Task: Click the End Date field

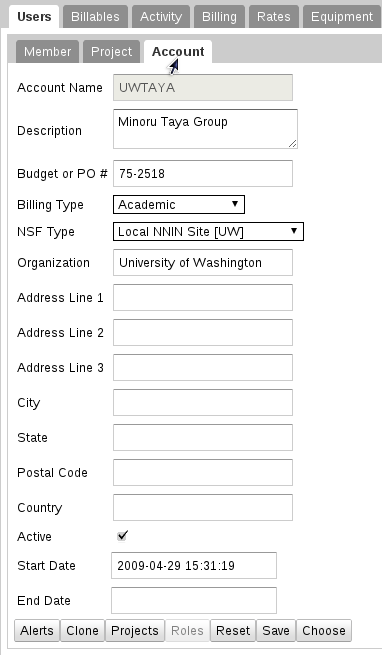Action: tap(194, 600)
